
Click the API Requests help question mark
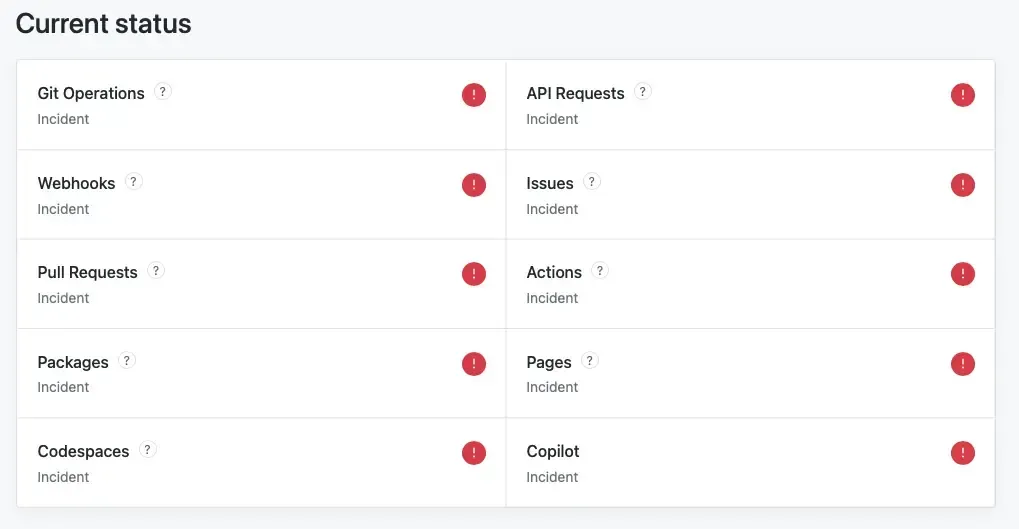[643, 91]
